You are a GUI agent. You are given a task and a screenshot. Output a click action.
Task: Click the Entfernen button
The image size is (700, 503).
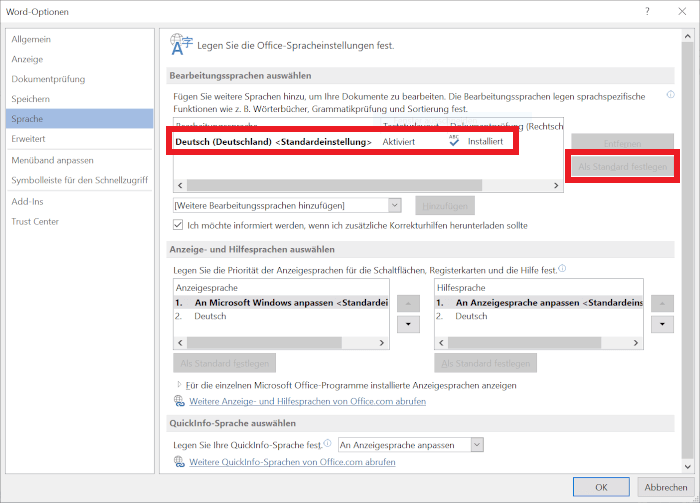[x=622, y=143]
